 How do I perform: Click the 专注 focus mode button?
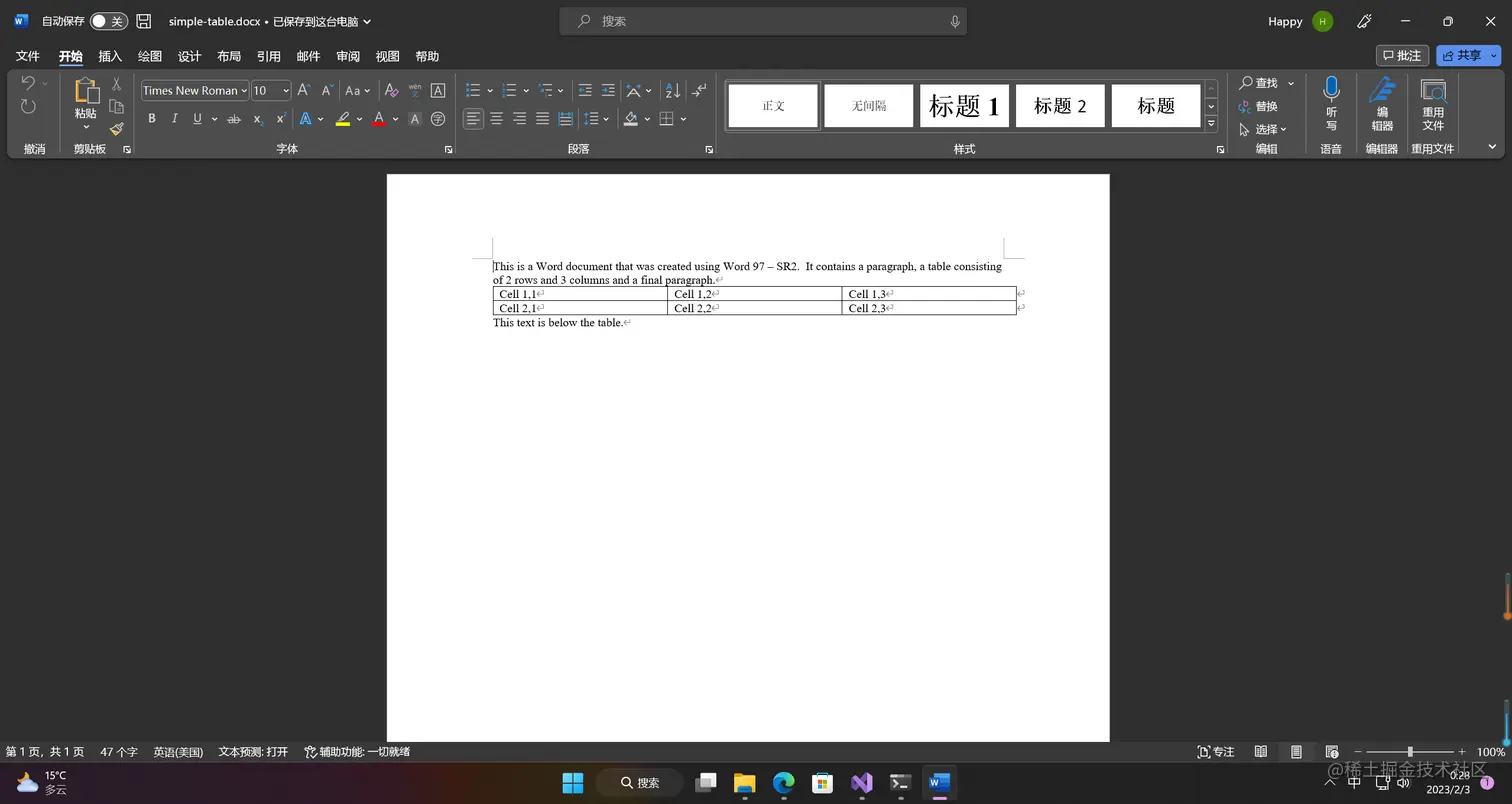(1216, 752)
